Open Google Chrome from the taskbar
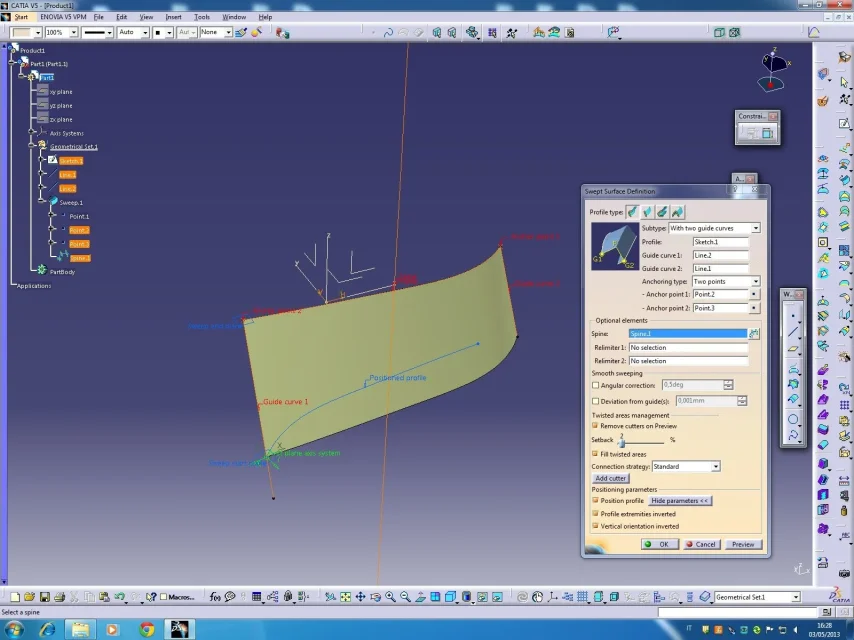The height and width of the screenshot is (640, 854). pos(147,629)
